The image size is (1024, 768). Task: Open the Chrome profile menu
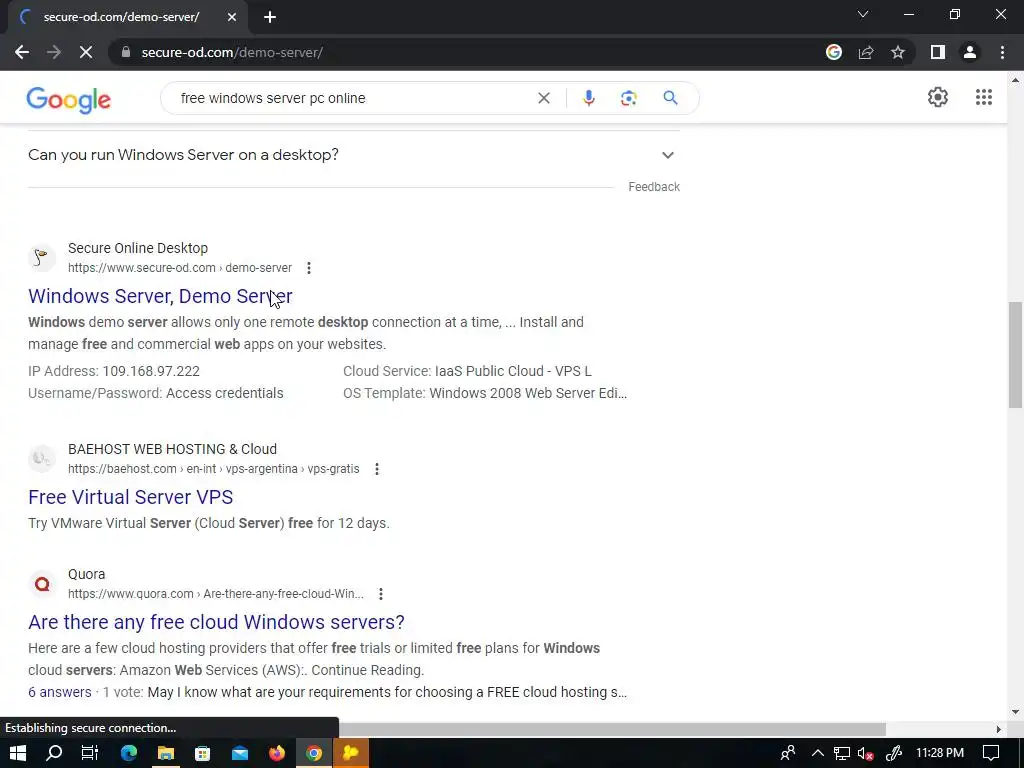coord(970,52)
